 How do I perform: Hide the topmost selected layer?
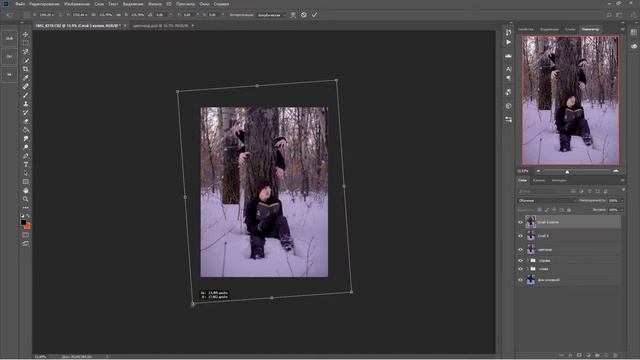click(520, 222)
